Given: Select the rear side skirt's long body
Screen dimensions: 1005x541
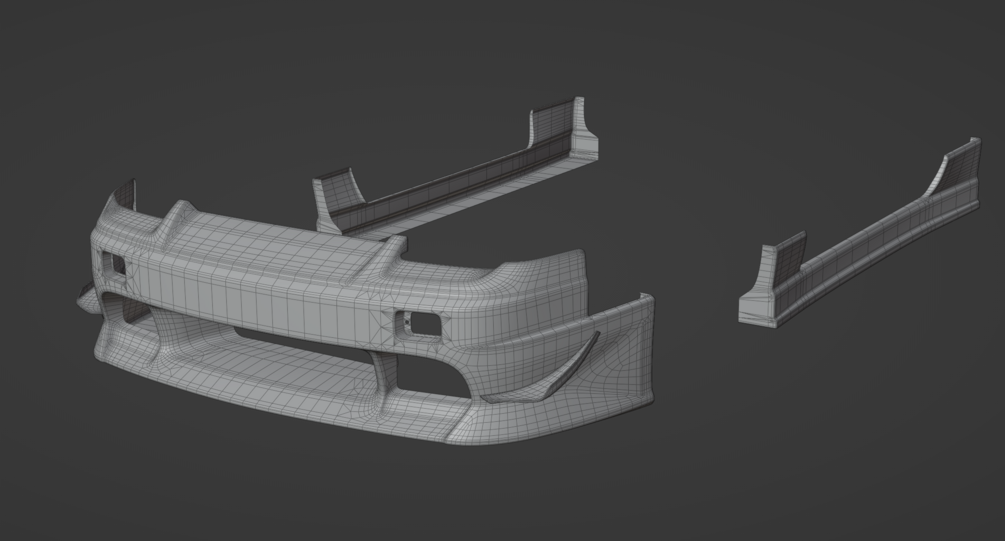Looking at the screenshot, I should coord(449,186).
